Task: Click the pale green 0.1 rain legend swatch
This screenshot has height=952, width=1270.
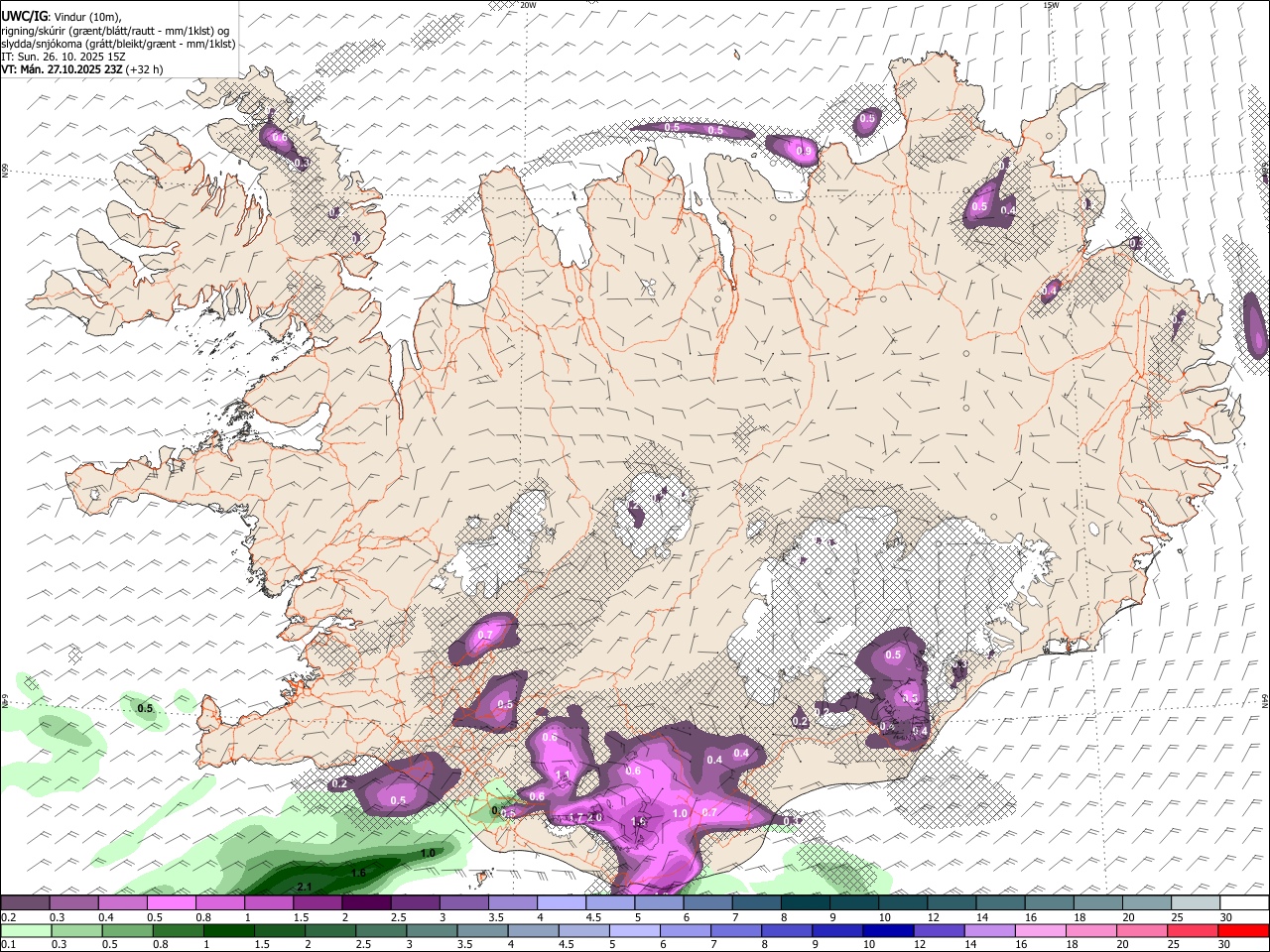Action: tap(26, 930)
